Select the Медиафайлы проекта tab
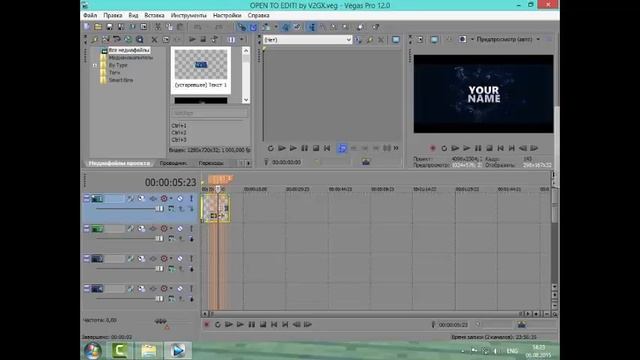The image size is (640, 360). [x=119, y=163]
